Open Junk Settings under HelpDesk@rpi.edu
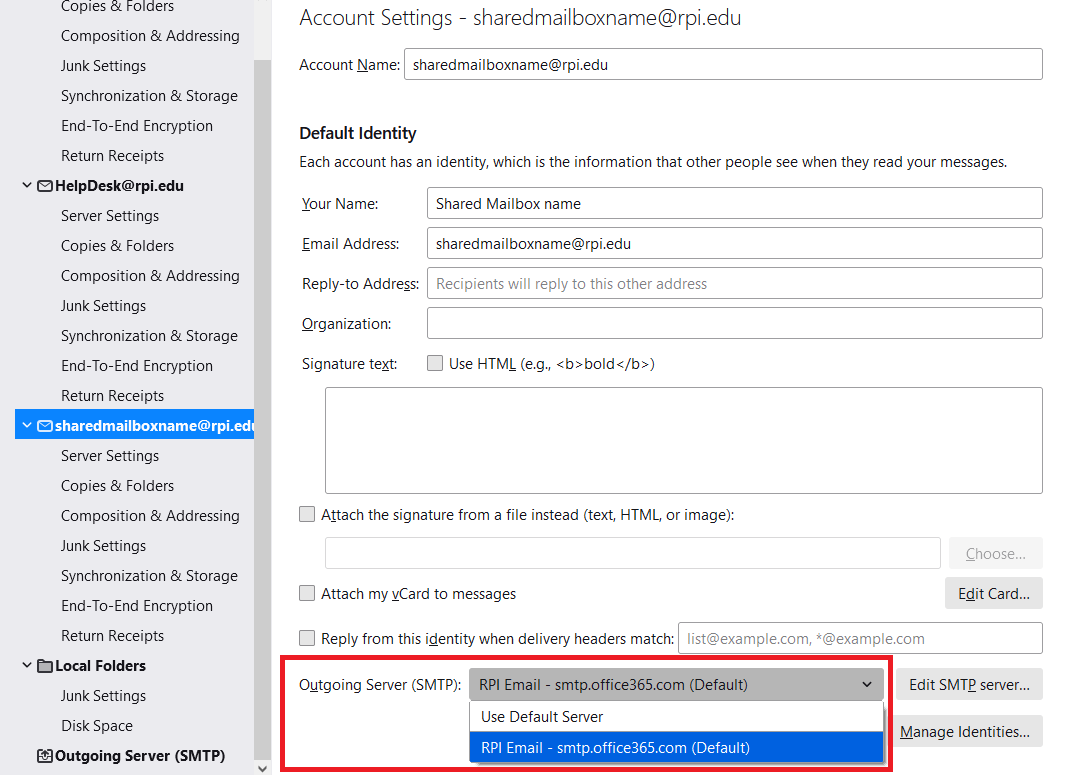The image size is (1065, 775). point(103,306)
